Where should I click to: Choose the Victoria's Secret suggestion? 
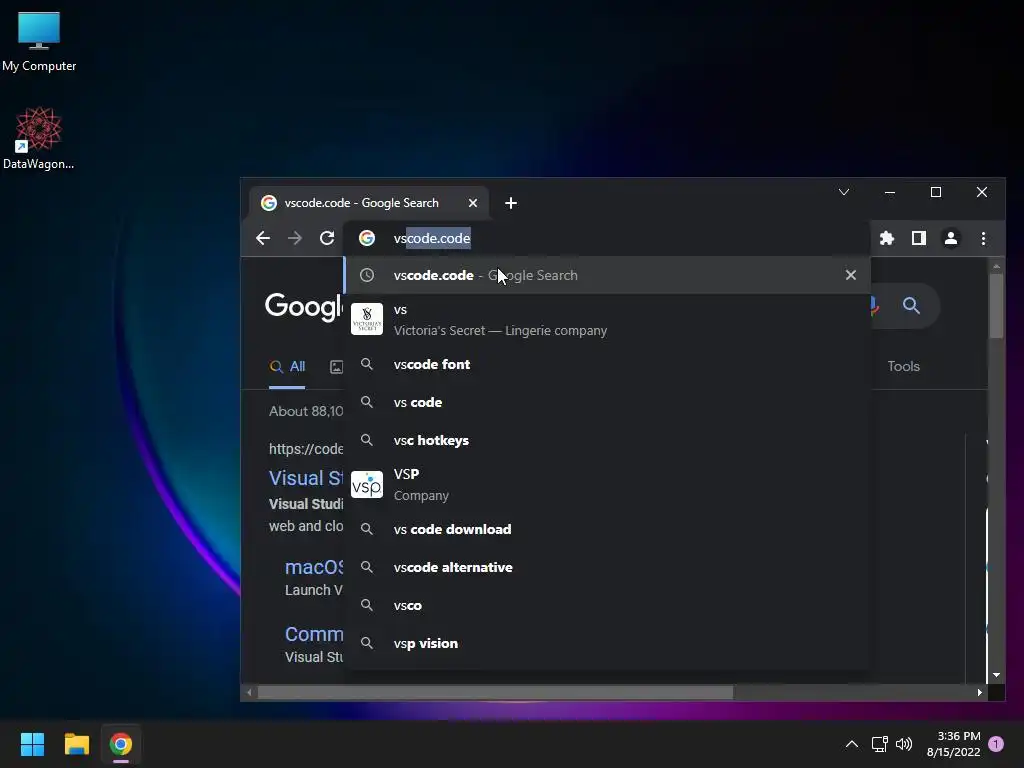click(607, 319)
